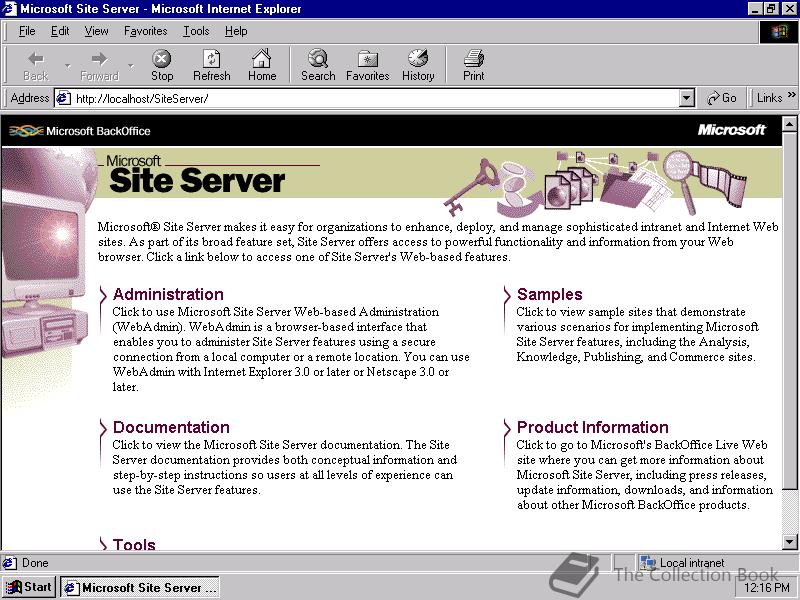Viewport: 800px width, 600px height.
Task: Open the Search pane from toolbar
Action: (x=318, y=65)
